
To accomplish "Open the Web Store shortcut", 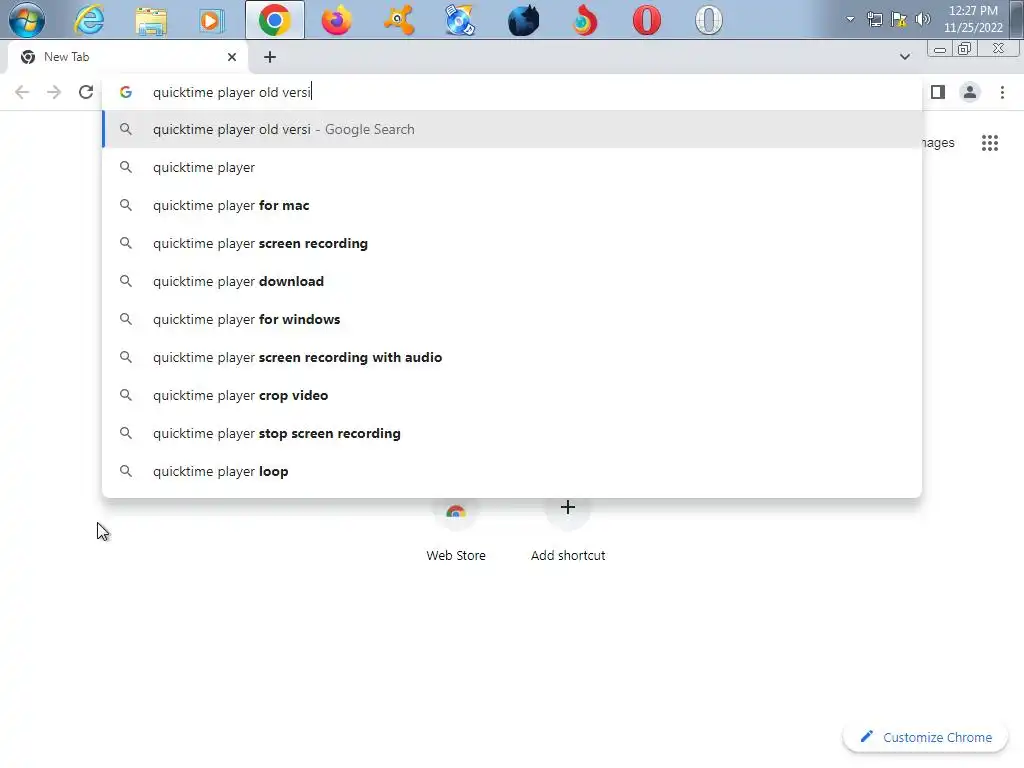I will (x=456, y=530).
